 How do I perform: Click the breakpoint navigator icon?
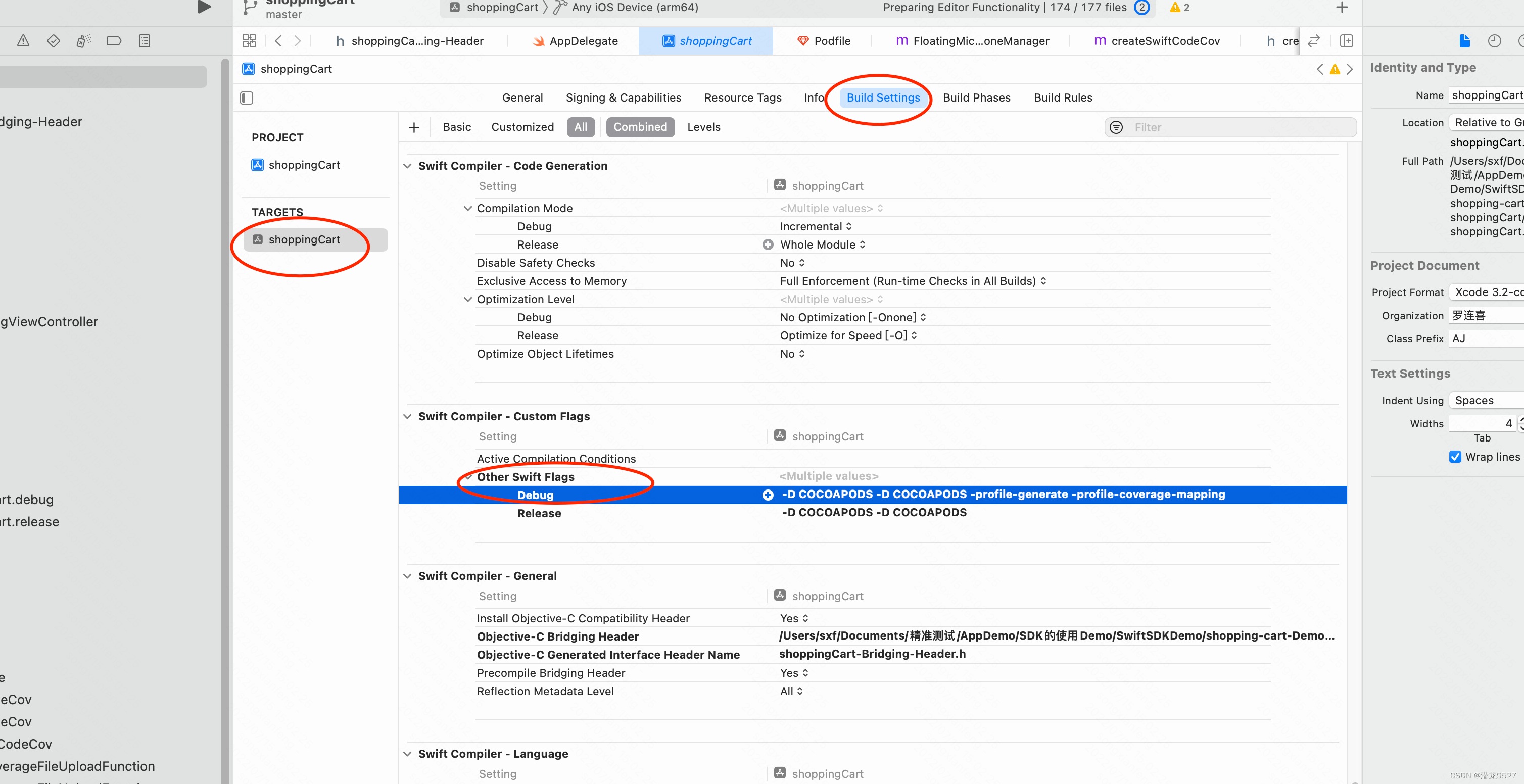[x=114, y=41]
